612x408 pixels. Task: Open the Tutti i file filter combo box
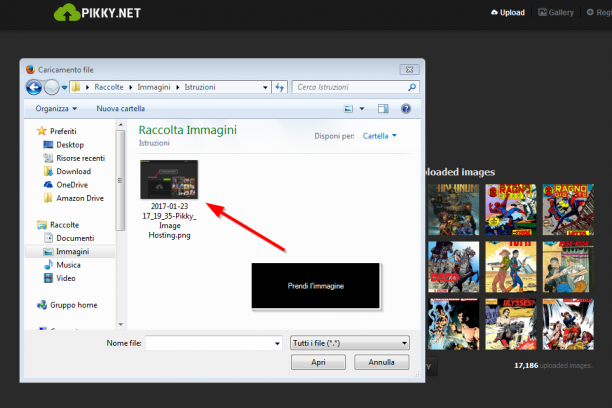click(350, 343)
